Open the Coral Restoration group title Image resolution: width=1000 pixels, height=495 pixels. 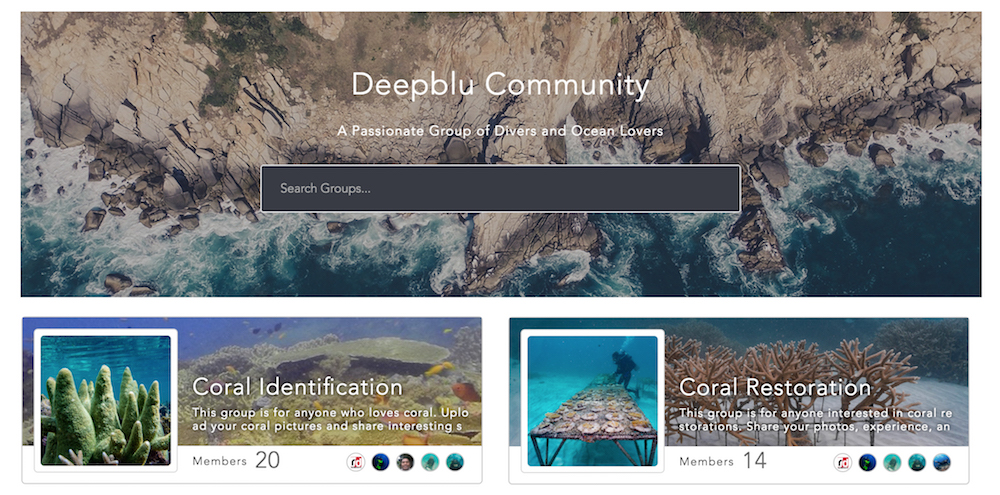[x=775, y=387]
